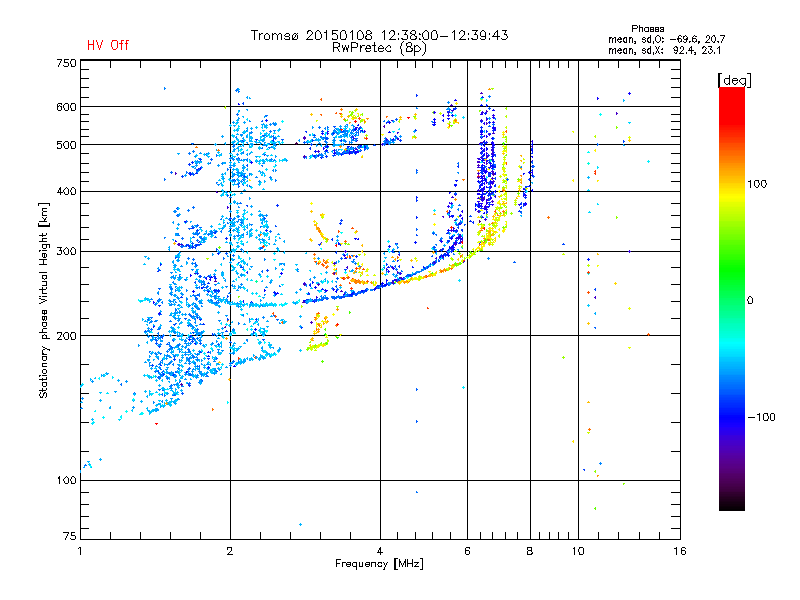
Task: Click the 'mean, sd,O: -69.6, 20.7' line
Action: pyautogui.click(x=666, y=39)
